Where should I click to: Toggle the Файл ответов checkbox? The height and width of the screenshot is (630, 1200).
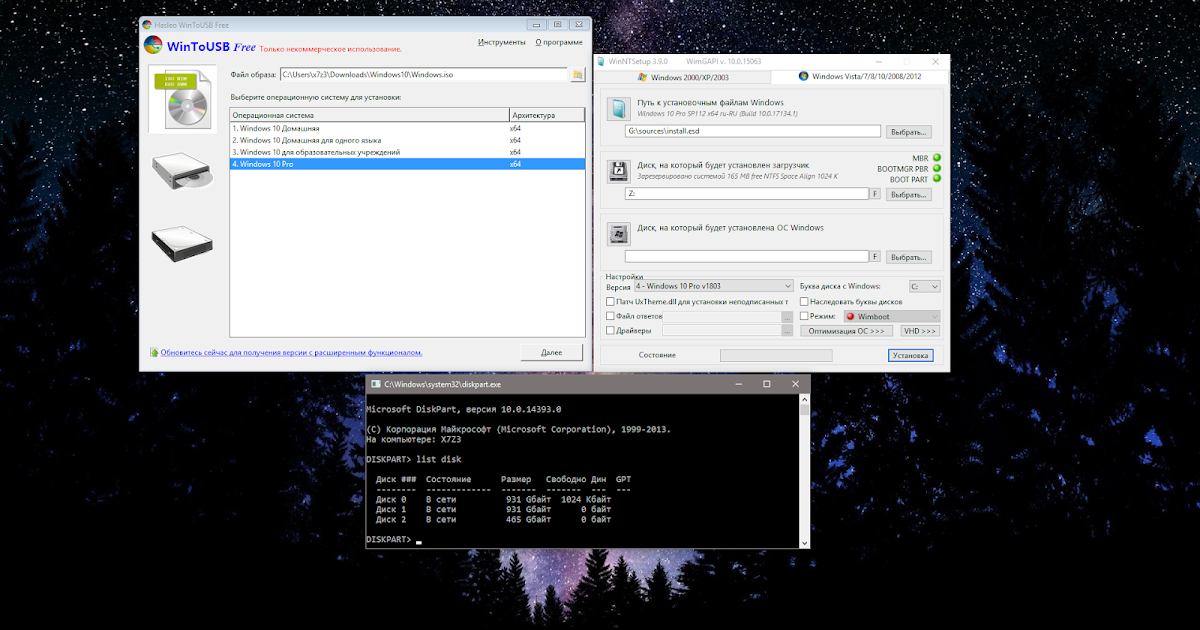click(x=611, y=316)
